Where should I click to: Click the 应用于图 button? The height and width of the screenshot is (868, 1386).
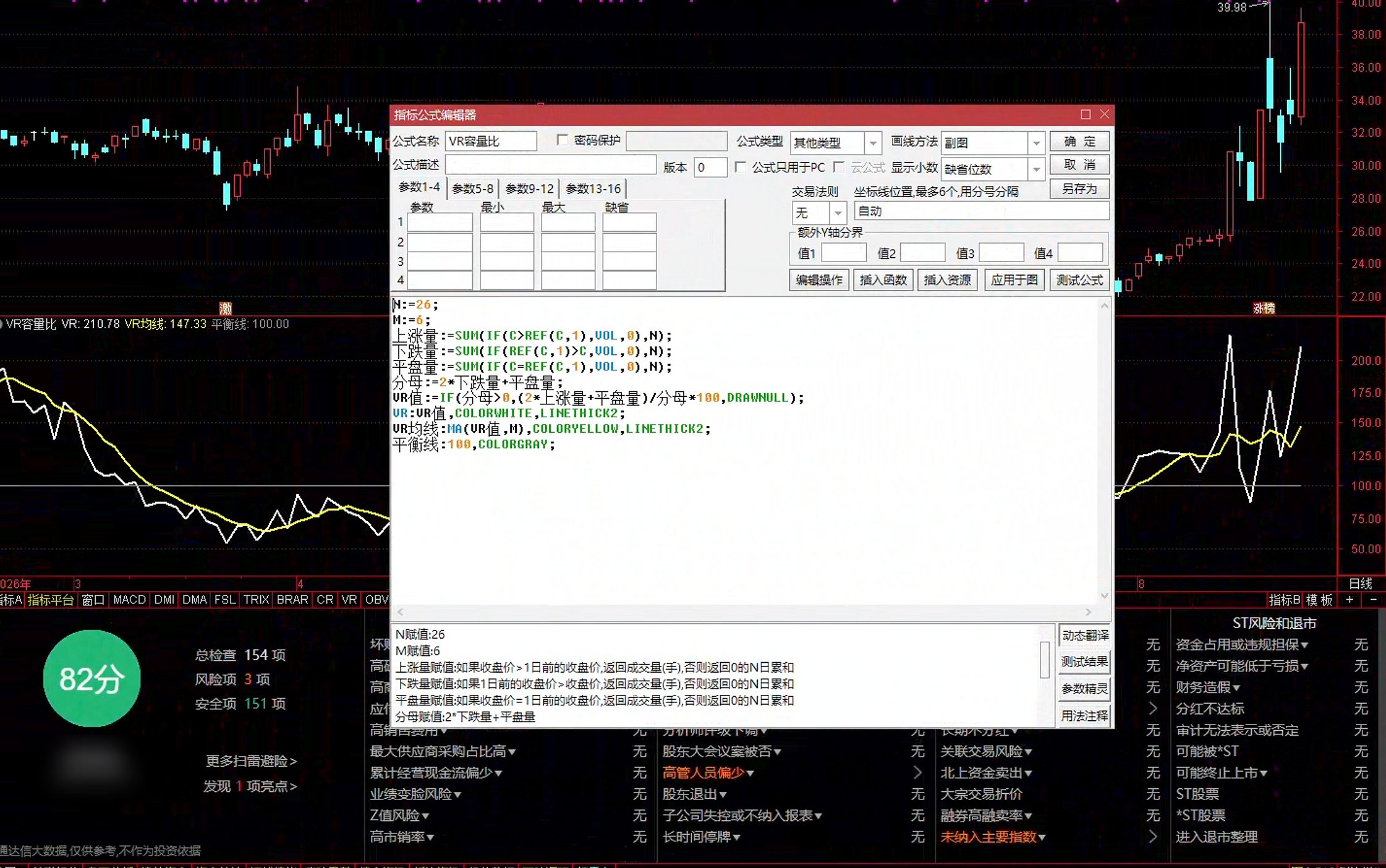[x=1014, y=280]
